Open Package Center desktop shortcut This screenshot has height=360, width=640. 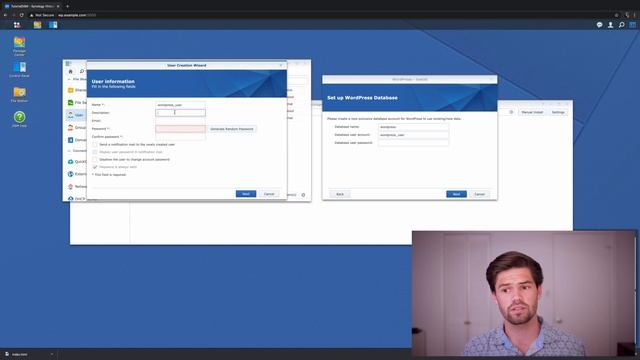[x=19, y=46]
